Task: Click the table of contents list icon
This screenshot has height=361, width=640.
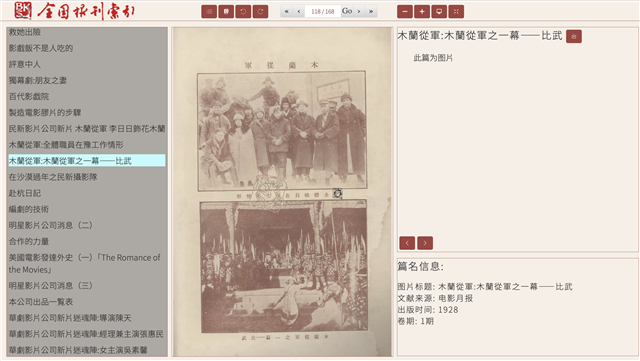Action: click(x=209, y=11)
